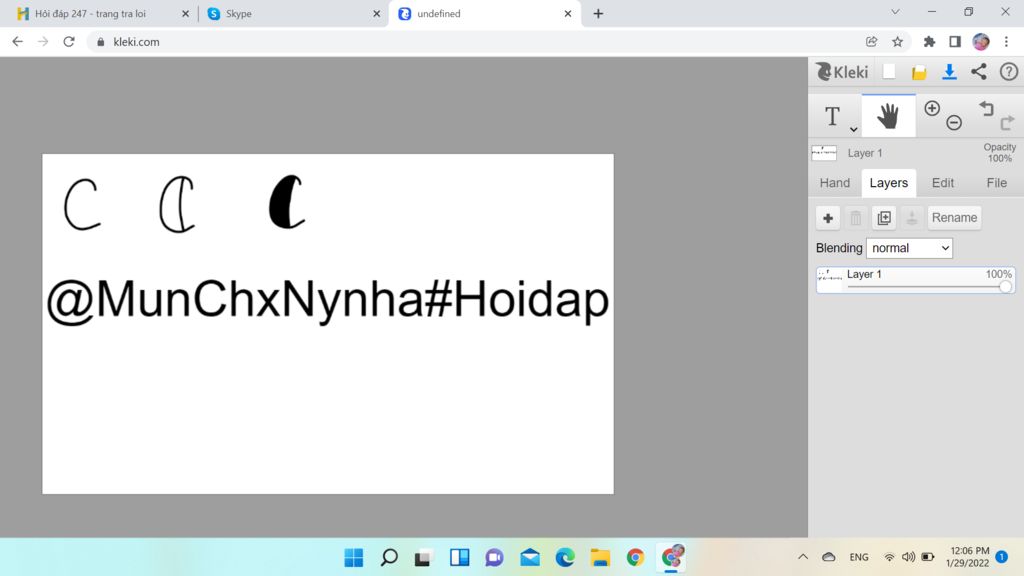
Task: Switch to the Hand tab
Action: click(835, 183)
